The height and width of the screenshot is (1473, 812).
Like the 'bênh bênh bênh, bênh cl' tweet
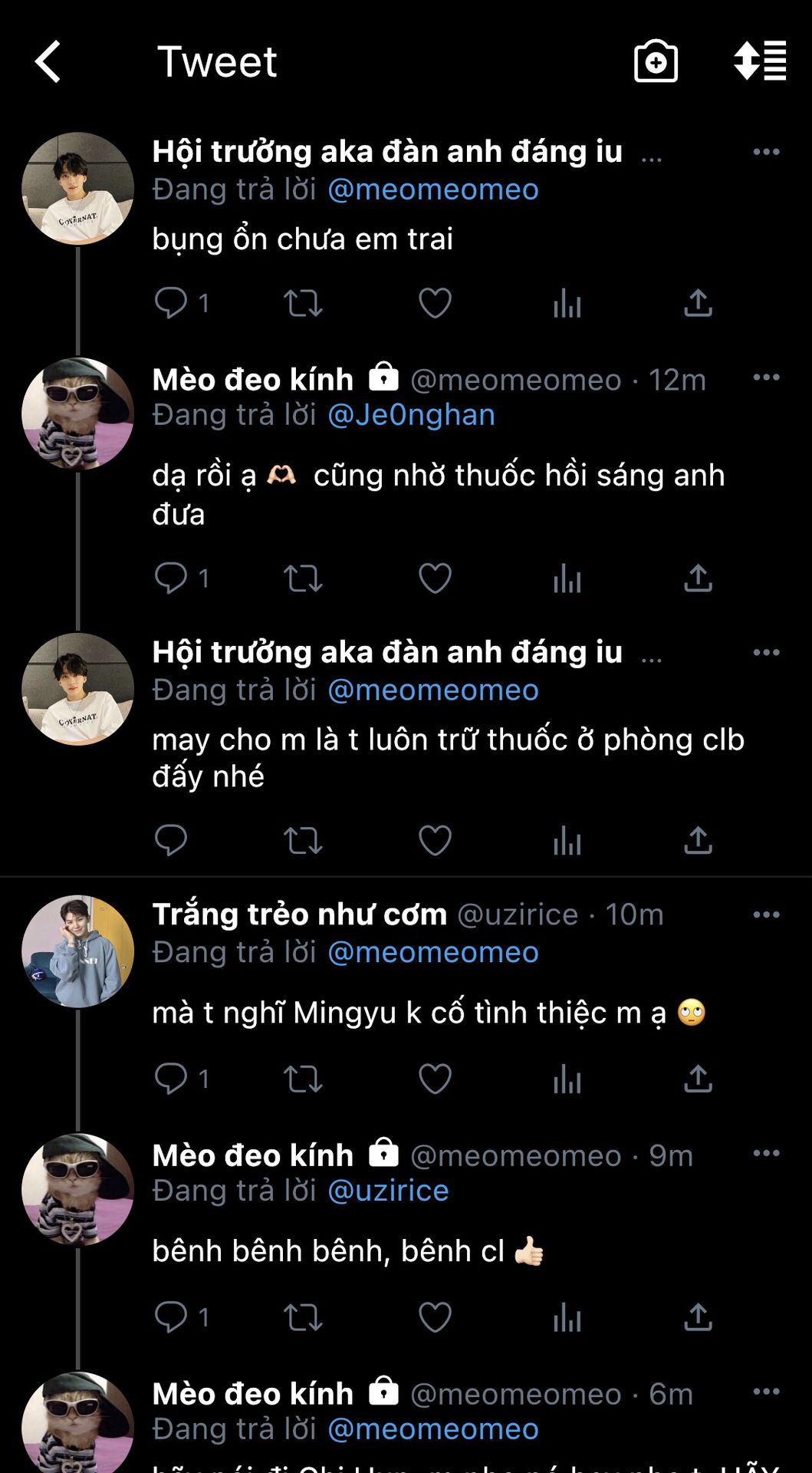pos(435,1317)
